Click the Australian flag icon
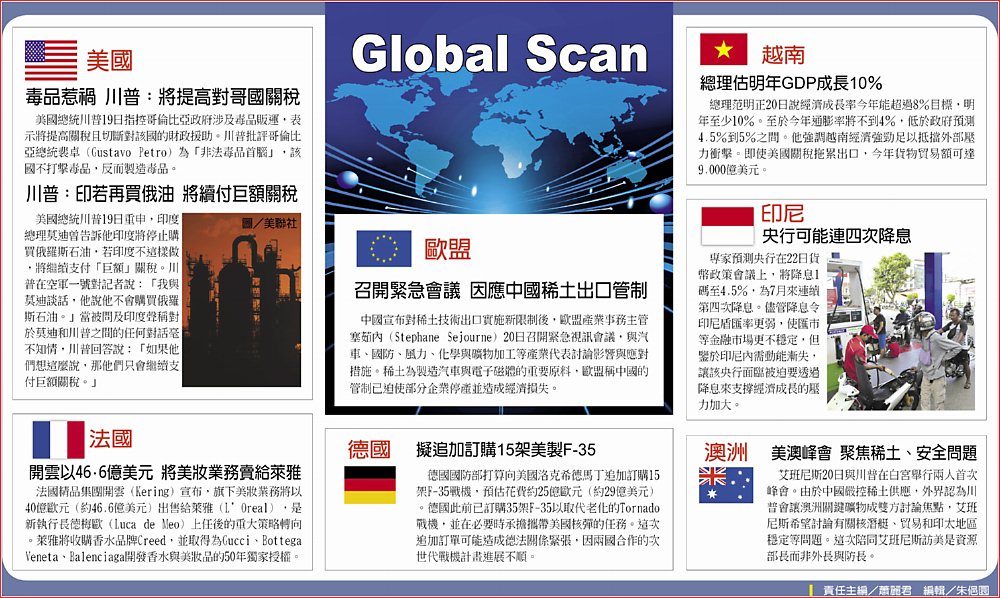This screenshot has height=598, width=1000. [726, 484]
